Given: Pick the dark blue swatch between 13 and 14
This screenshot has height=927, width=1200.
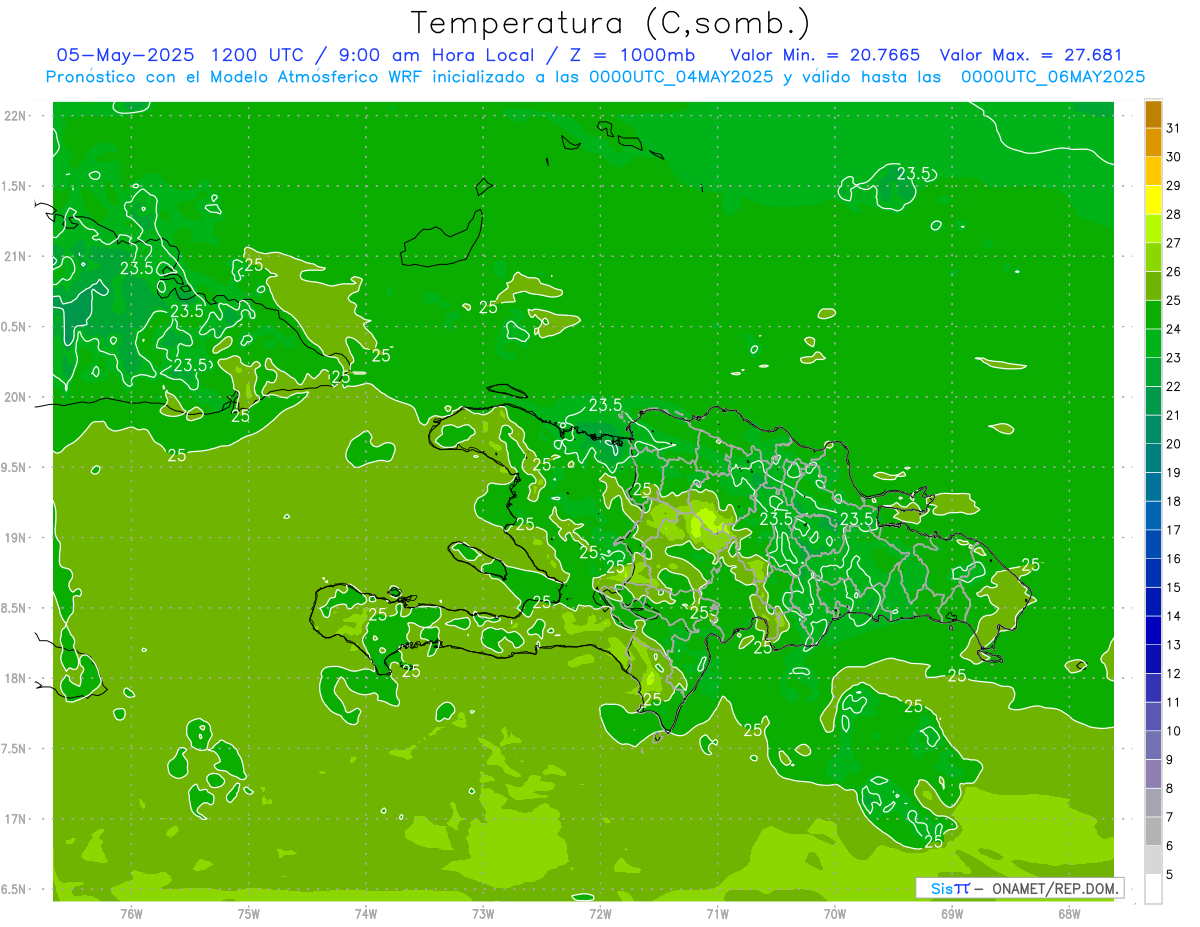Looking at the screenshot, I should pos(1153,630).
